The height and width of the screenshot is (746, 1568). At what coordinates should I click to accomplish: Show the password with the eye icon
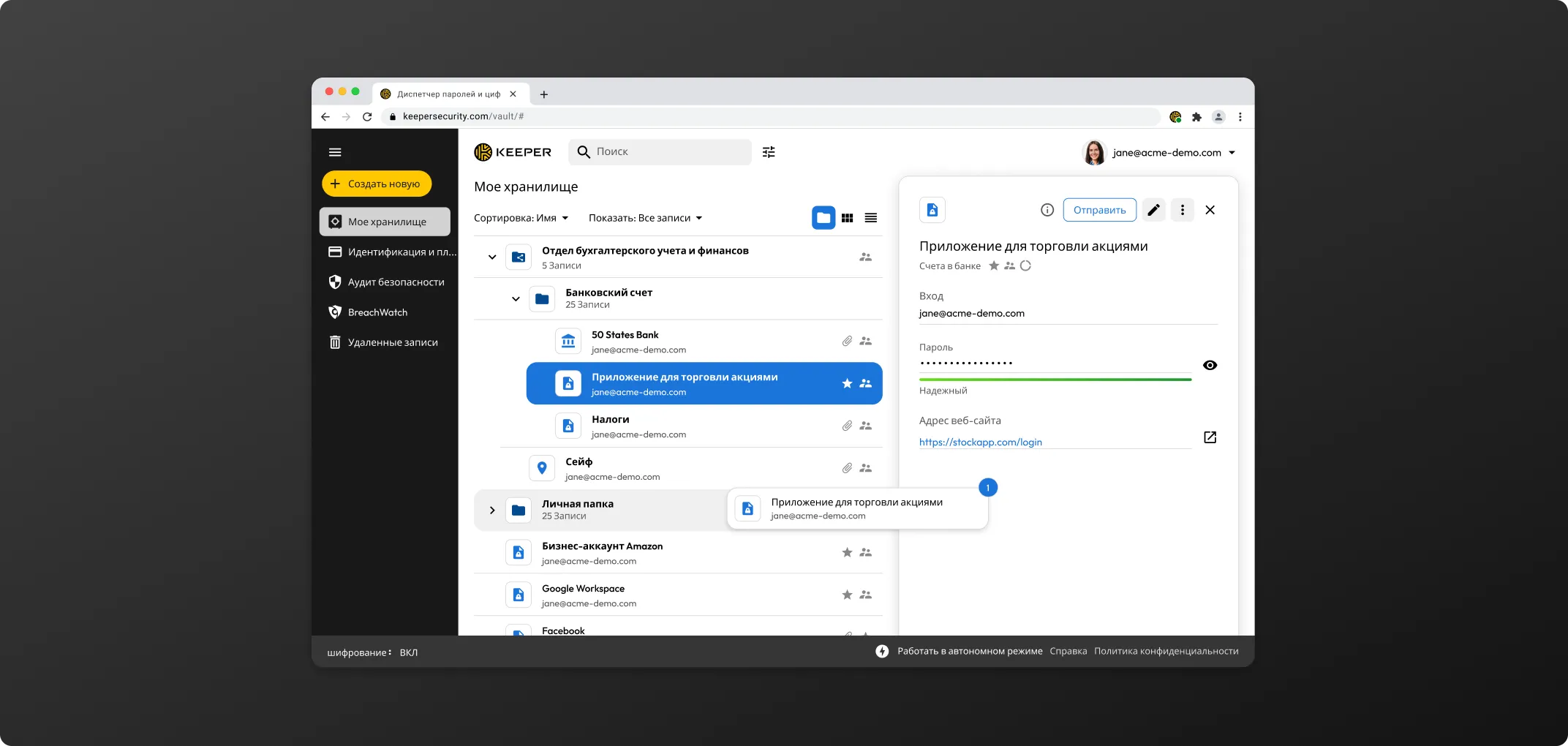tap(1210, 365)
